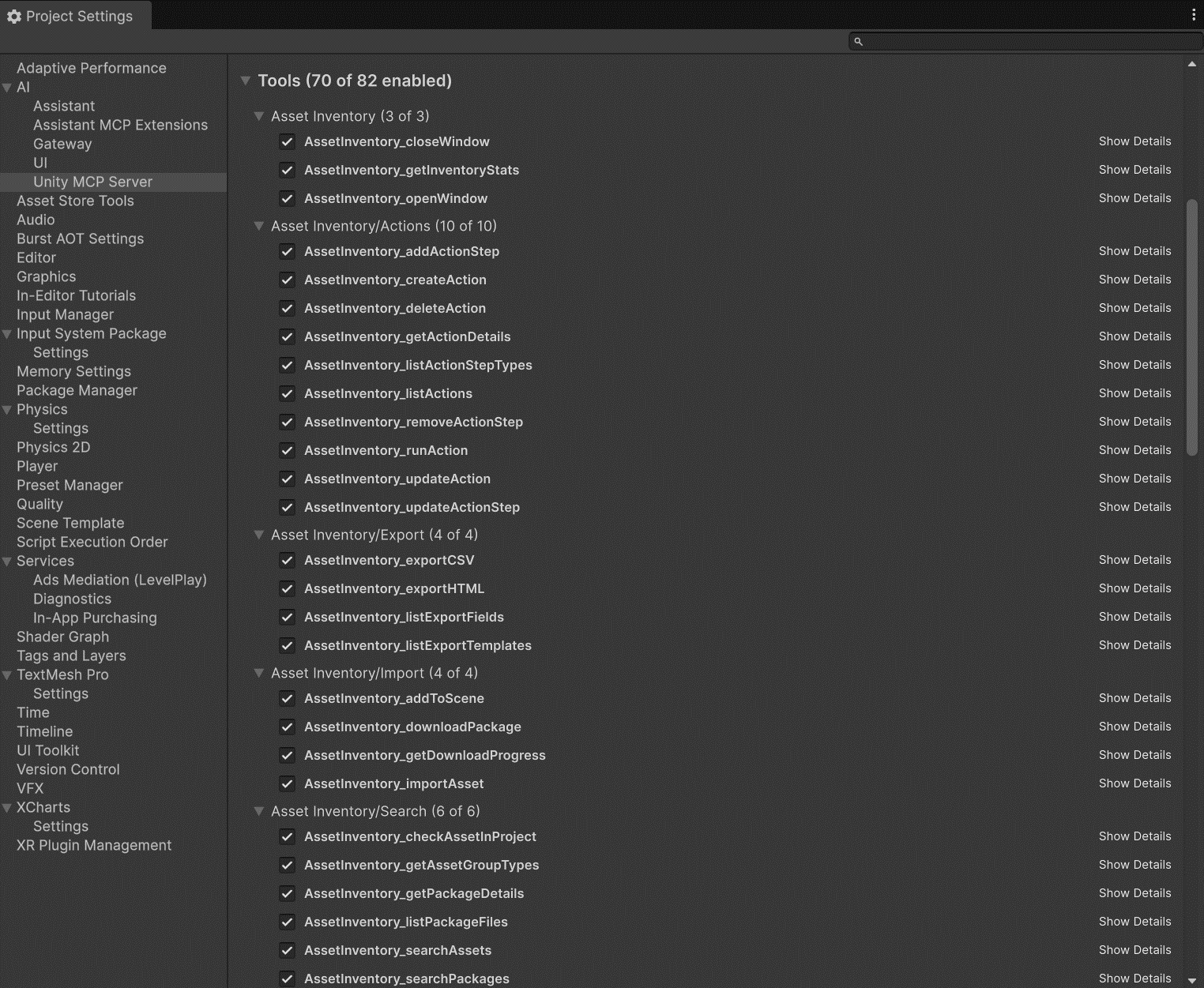Focus the settings search field
Screen dimensions: 1204x988
point(1025,41)
